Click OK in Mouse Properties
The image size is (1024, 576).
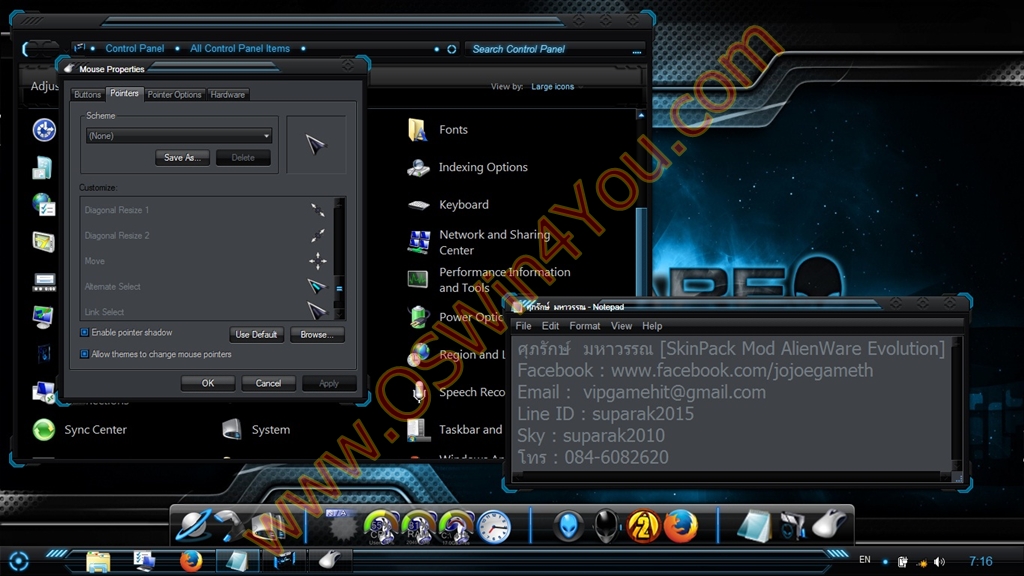pos(208,383)
